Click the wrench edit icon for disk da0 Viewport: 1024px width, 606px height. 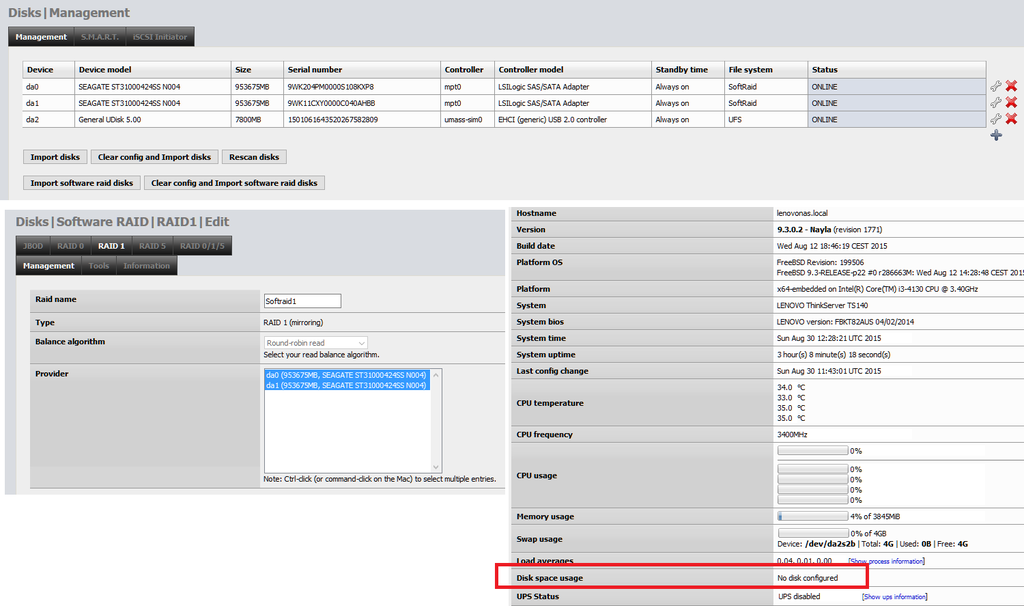995,87
